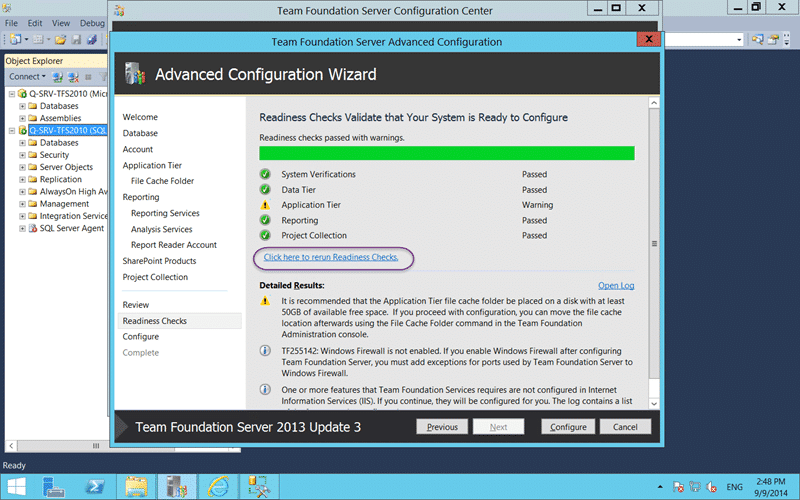Viewport: 800px width, 500px height.
Task: Go to the Review wizard step
Action: pyautogui.click(x=136, y=305)
